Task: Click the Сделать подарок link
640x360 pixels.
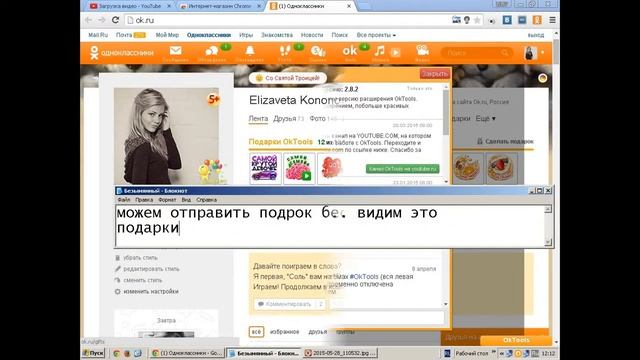Action: click(505, 141)
